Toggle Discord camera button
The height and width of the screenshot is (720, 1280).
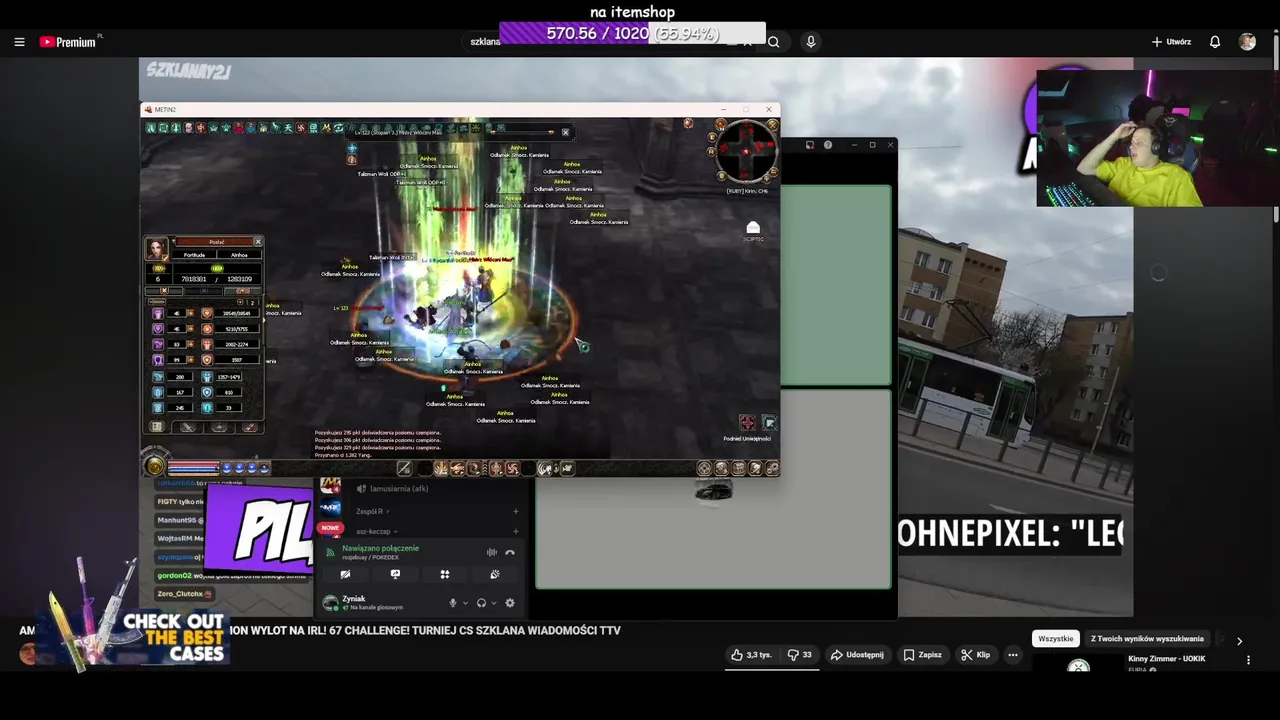[345, 574]
